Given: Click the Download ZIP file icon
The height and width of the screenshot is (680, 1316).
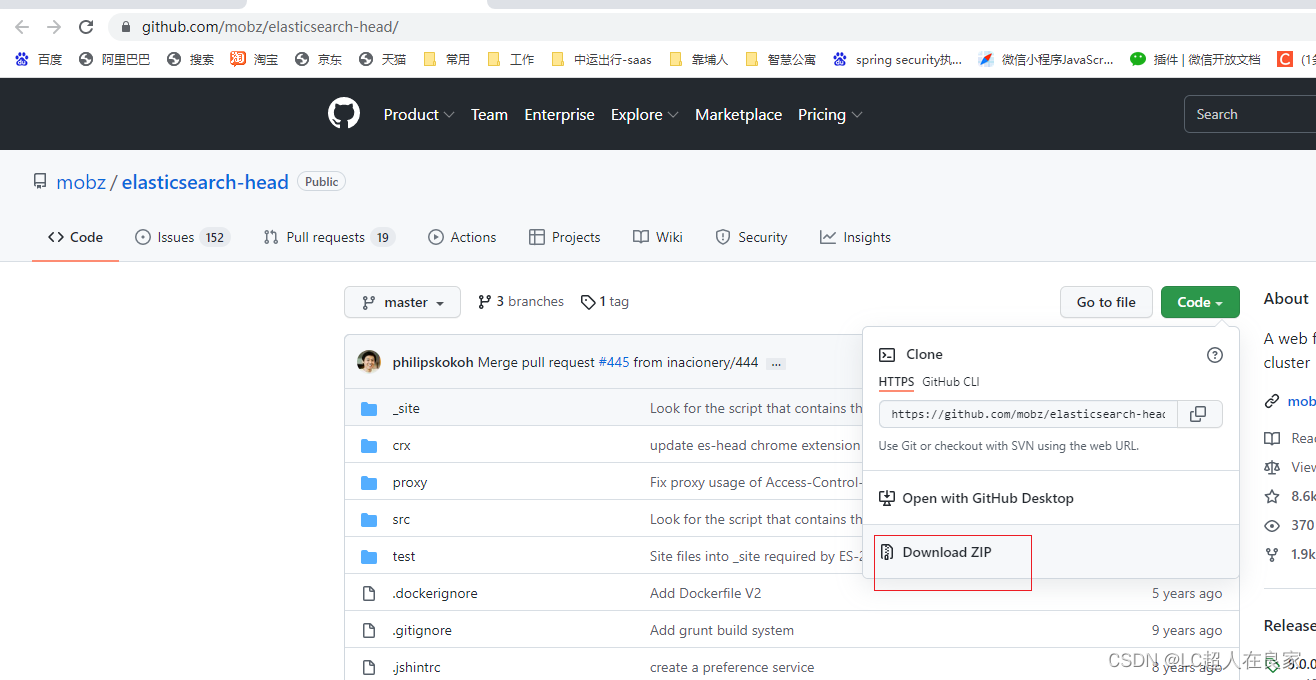Looking at the screenshot, I should click(886, 552).
